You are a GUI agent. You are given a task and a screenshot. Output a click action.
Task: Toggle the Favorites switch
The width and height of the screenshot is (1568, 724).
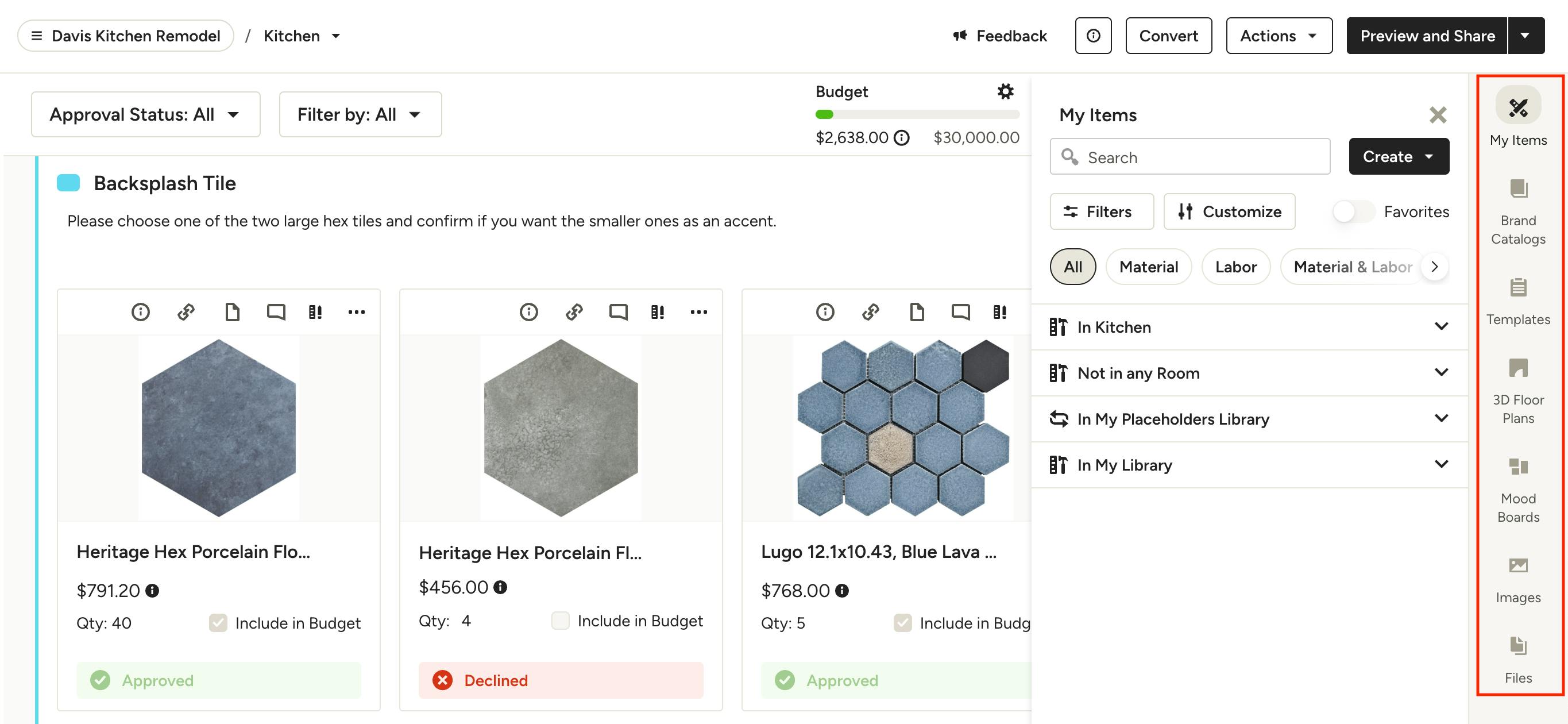pos(1353,211)
